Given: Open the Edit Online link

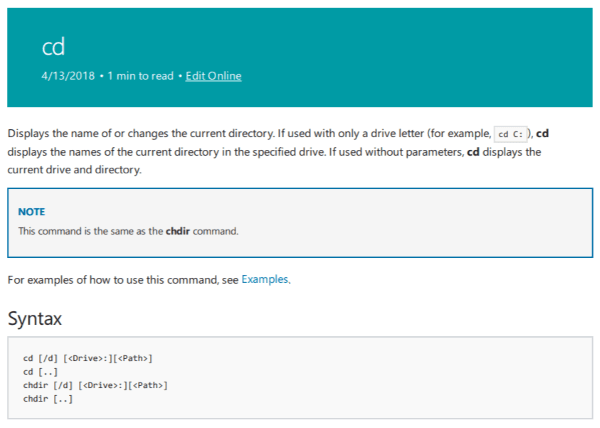Looking at the screenshot, I should [213, 76].
